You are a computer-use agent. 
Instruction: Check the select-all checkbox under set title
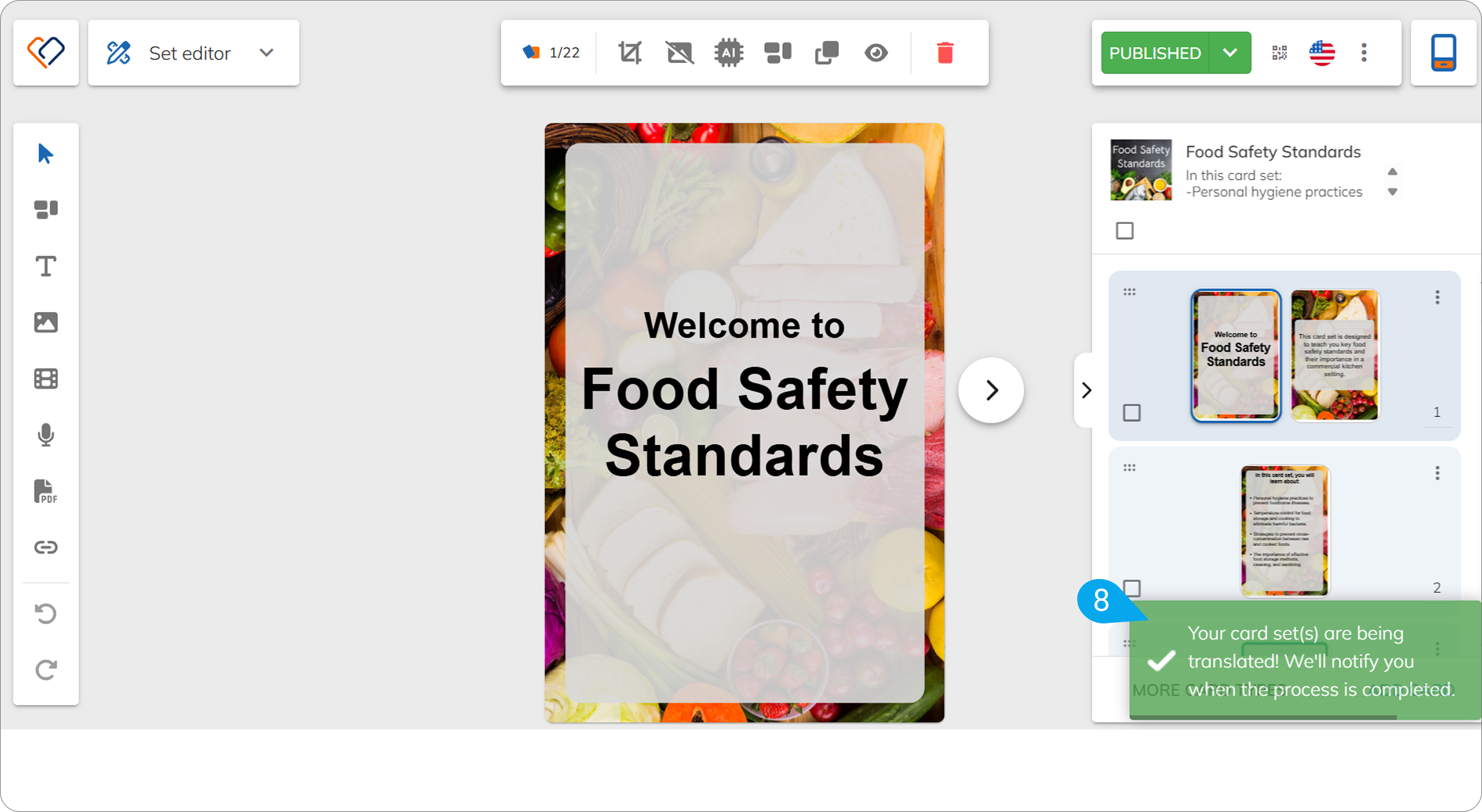(1125, 231)
